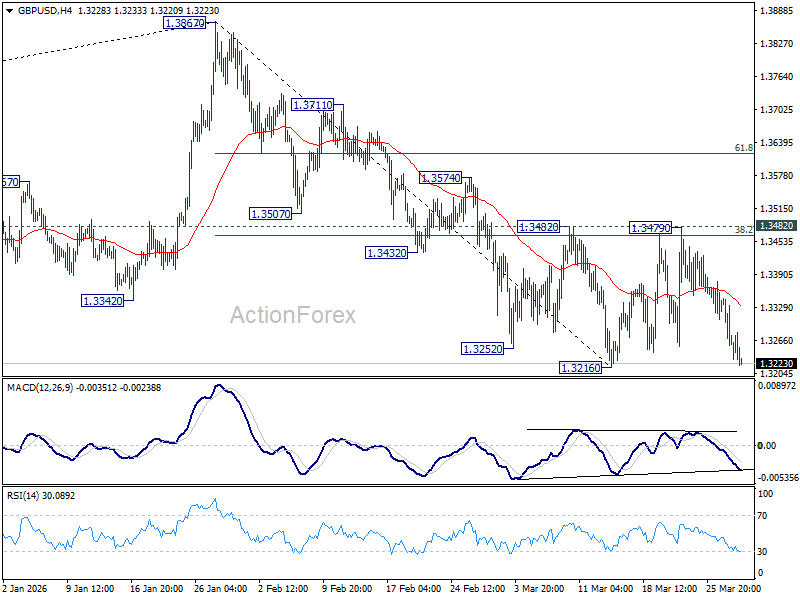The height and width of the screenshot is (600, 800).
Task: Select the 1.33420 low price label
Action: point(103,301)
